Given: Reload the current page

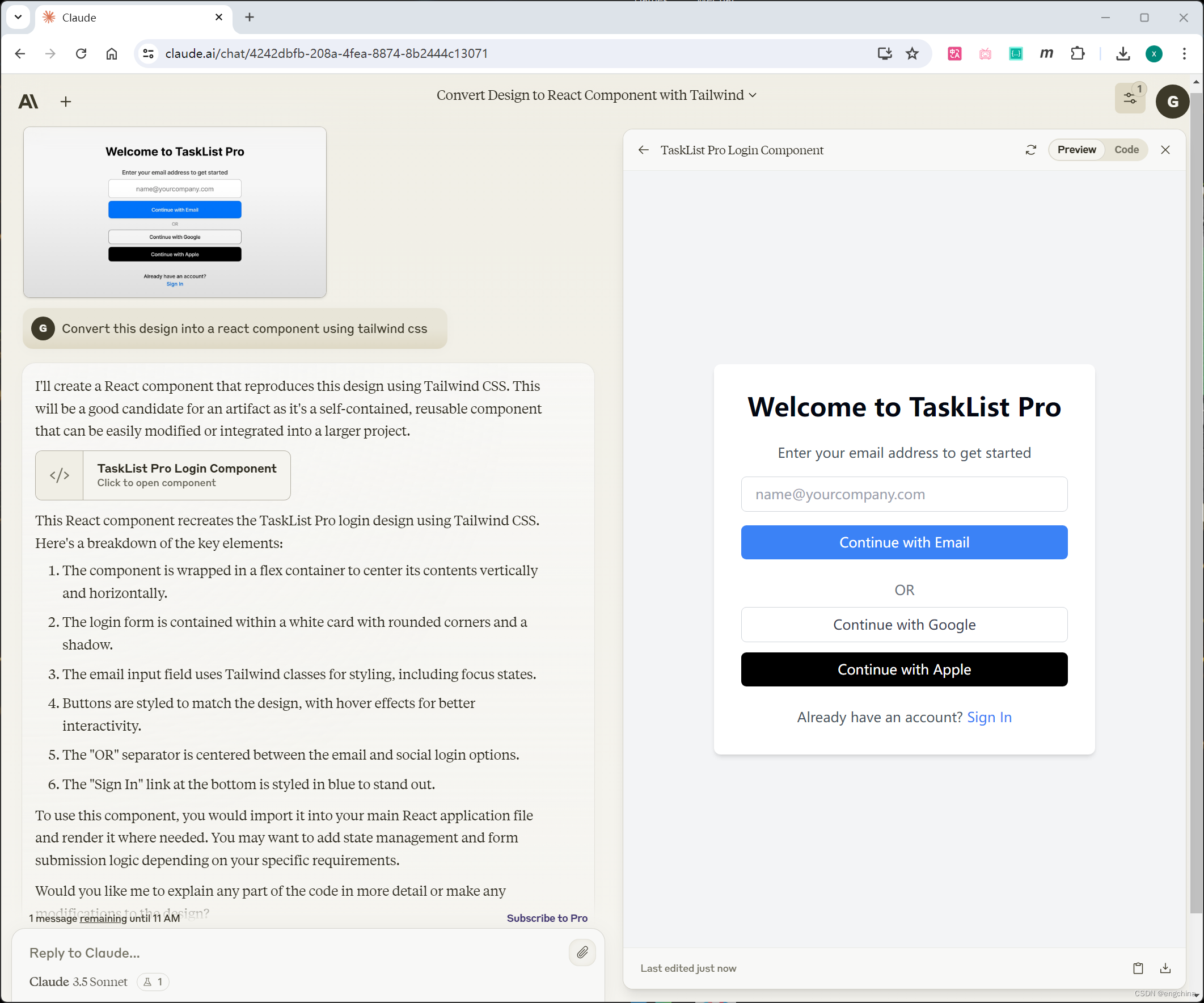Looking at the screenshot, I should tap(81, 53).
